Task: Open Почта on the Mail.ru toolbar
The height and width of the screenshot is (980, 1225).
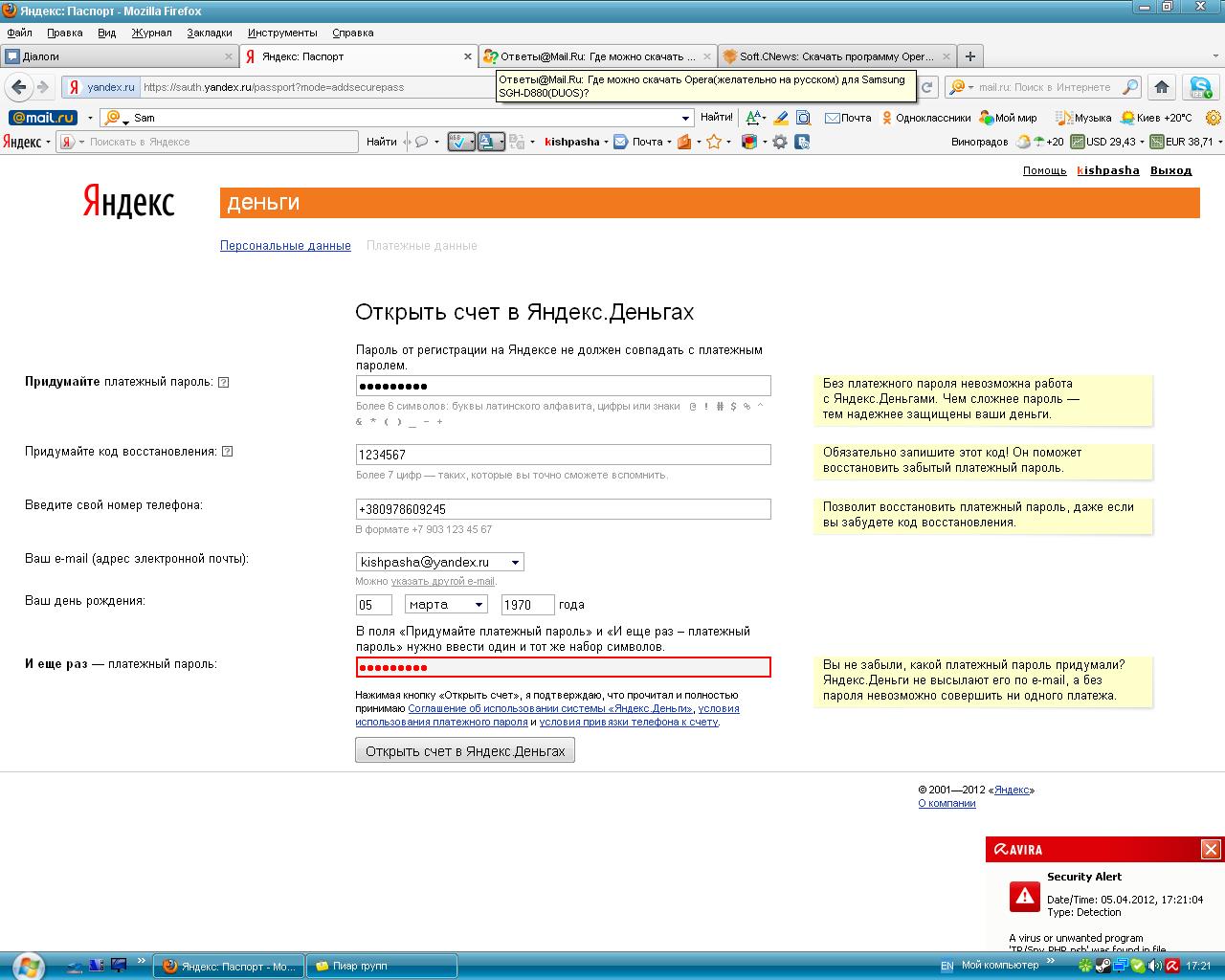Action: click(848, 118)
